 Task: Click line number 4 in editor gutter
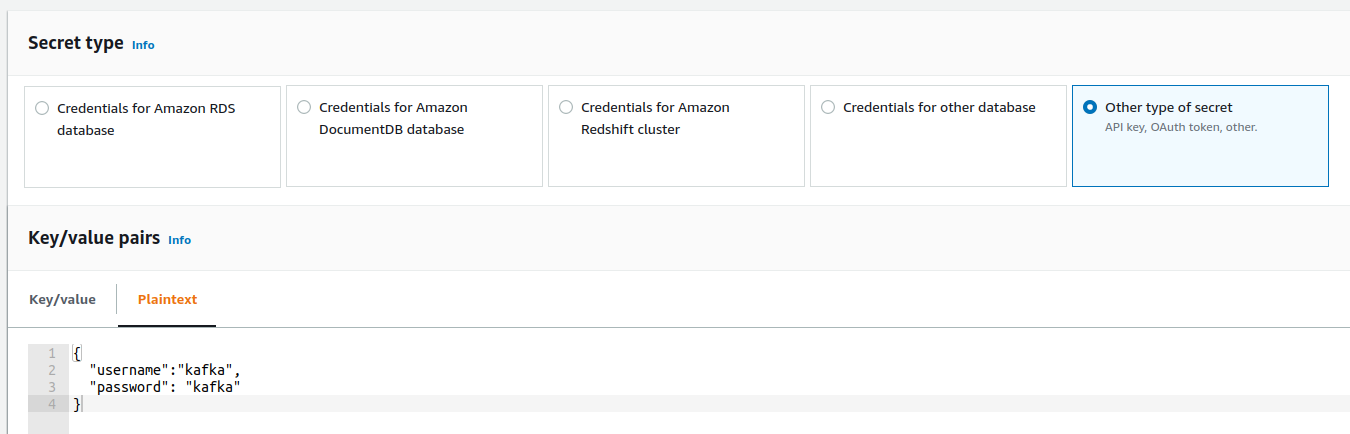(x=51, y=403)
